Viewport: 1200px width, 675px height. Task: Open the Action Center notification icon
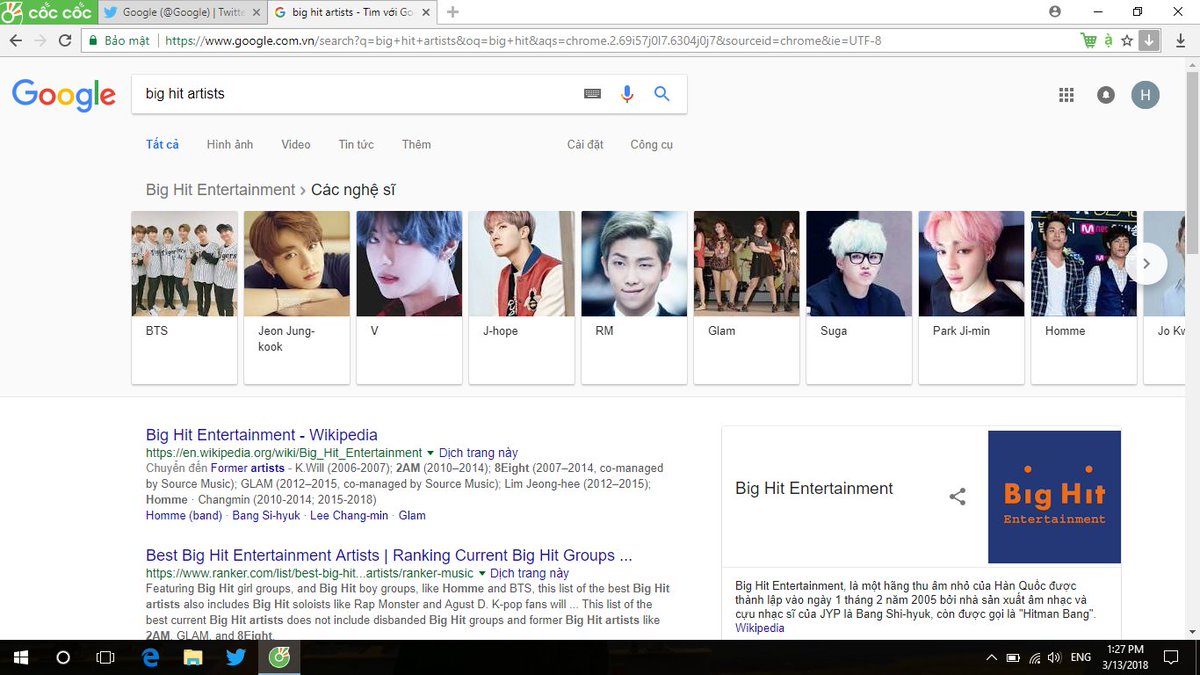1171,657
